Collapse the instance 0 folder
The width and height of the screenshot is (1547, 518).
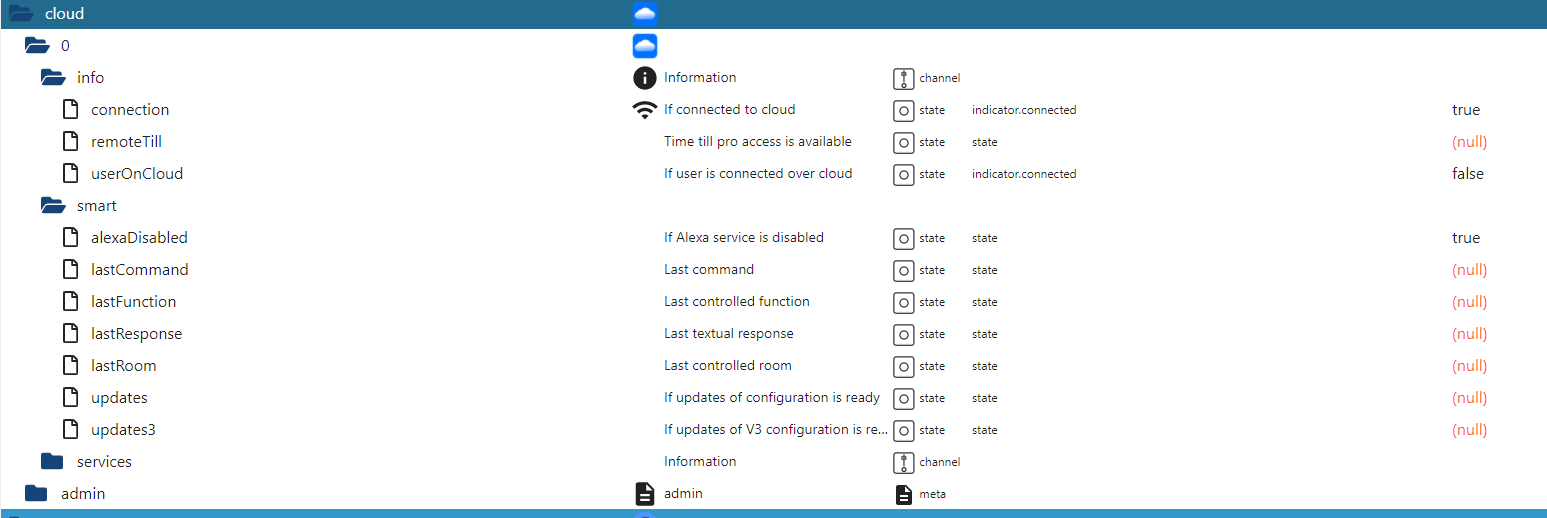tap(37, 46)
